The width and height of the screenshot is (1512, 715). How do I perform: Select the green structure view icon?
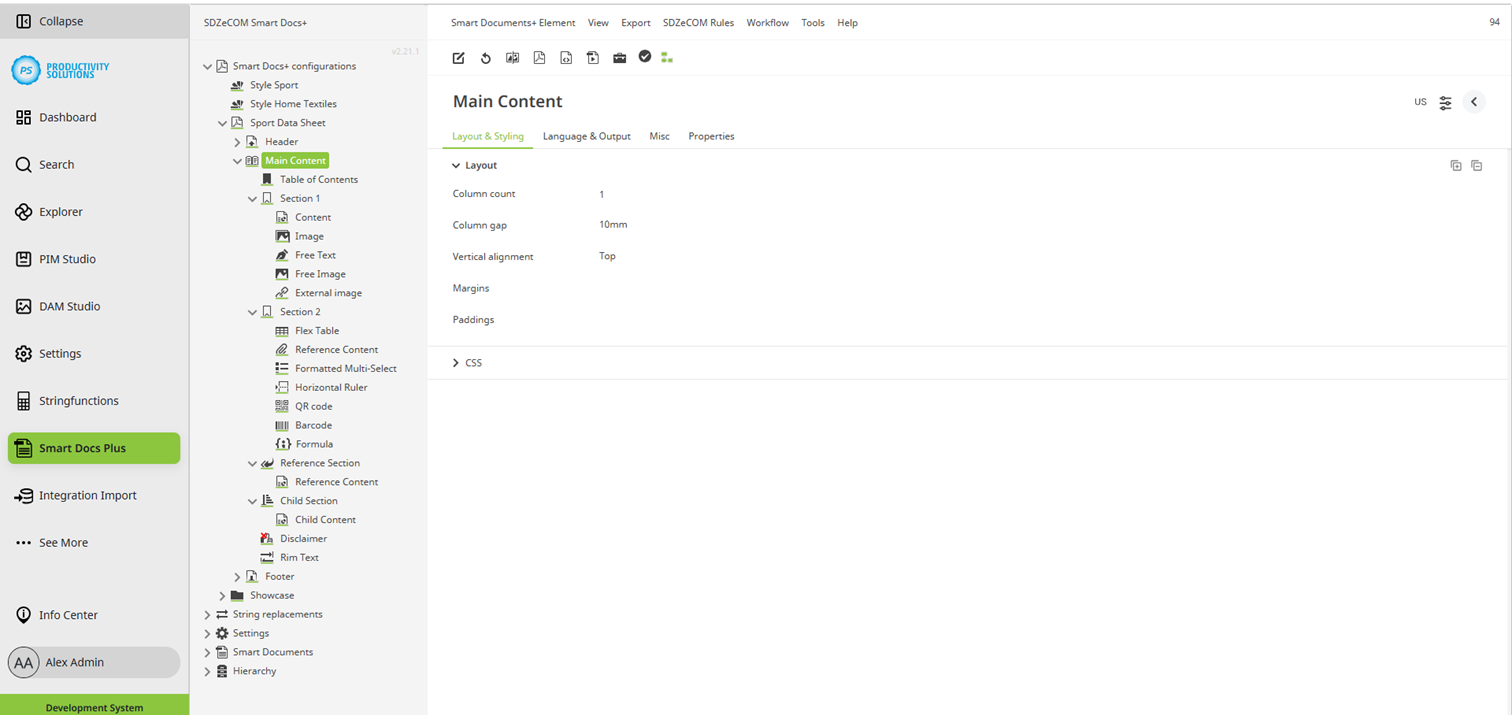pos(667,57)
